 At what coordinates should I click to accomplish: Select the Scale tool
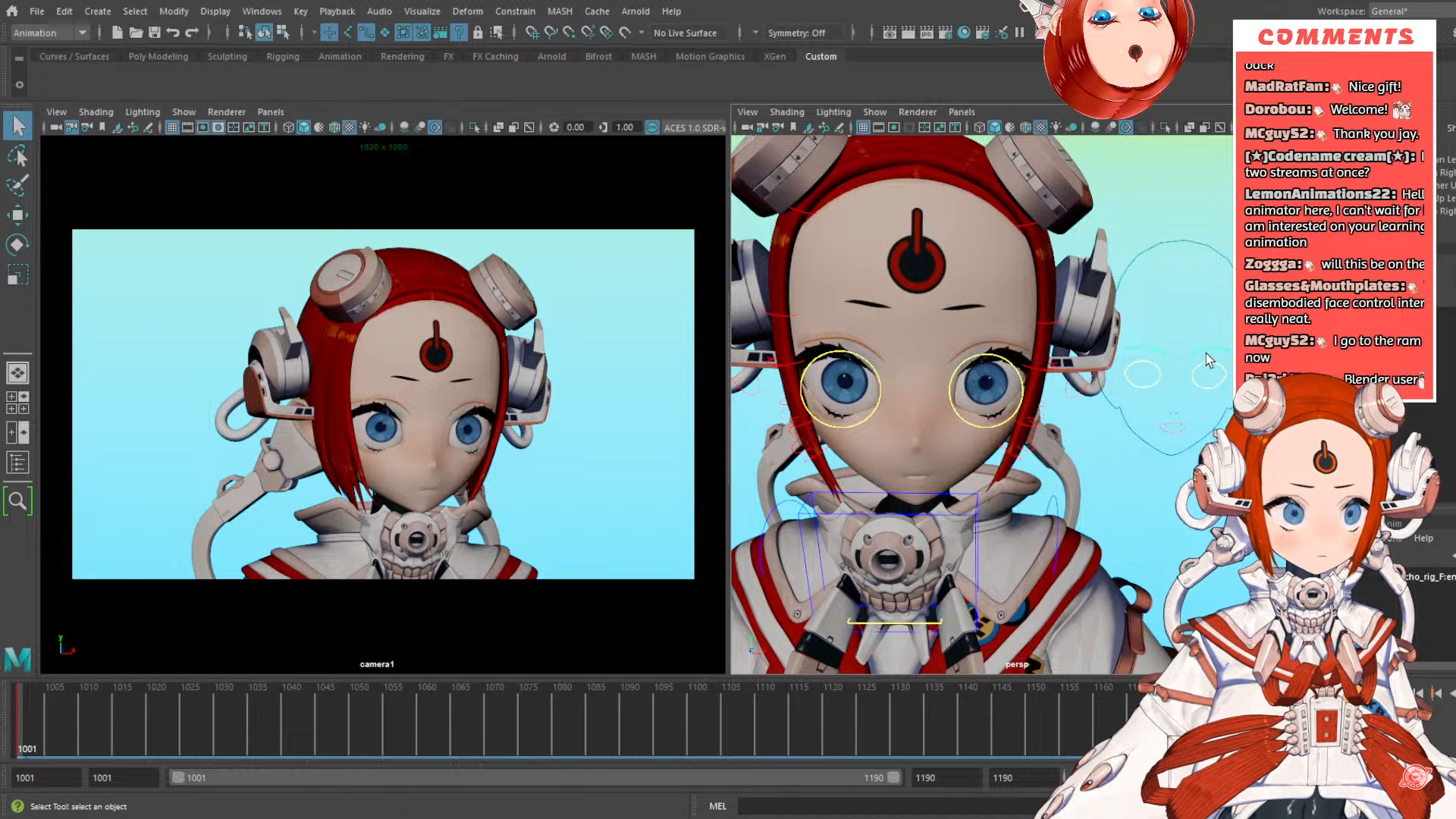(x=17, y=275)
